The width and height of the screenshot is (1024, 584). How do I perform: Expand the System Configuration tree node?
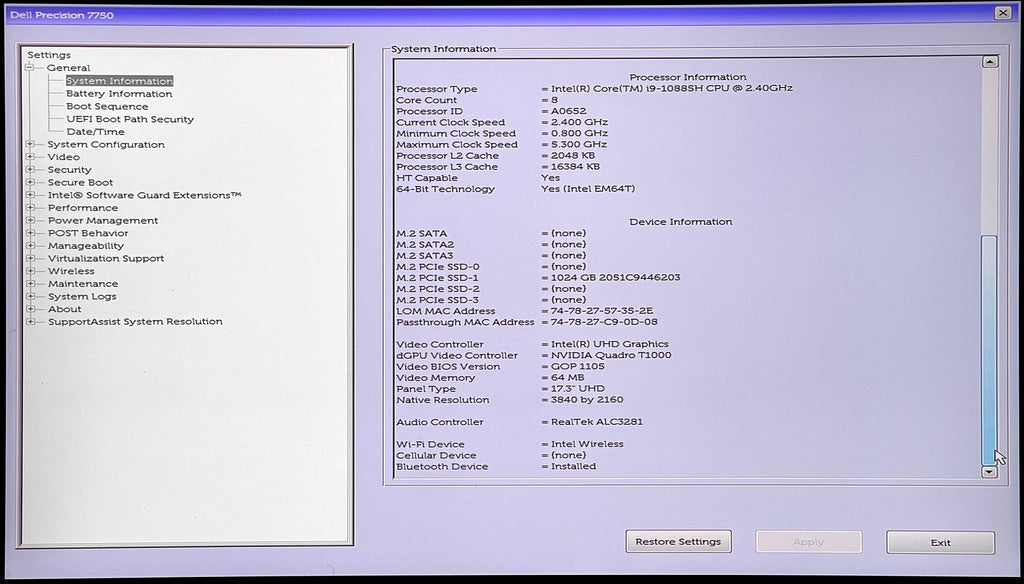click(29, 145)
